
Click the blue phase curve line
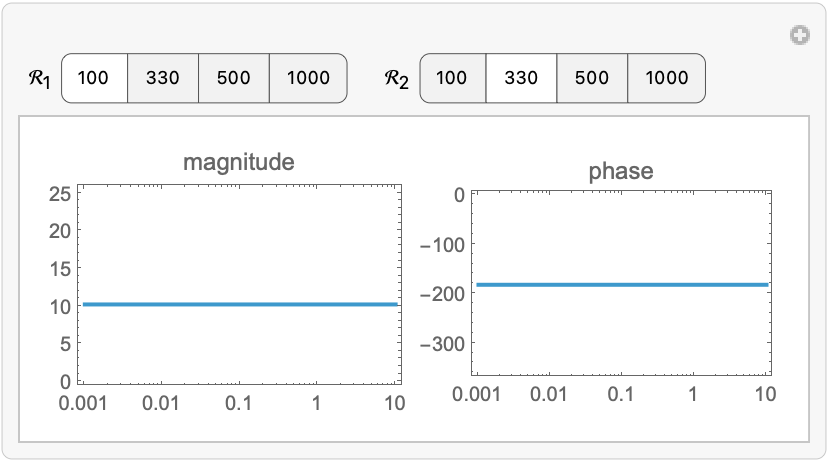[620, 285]
